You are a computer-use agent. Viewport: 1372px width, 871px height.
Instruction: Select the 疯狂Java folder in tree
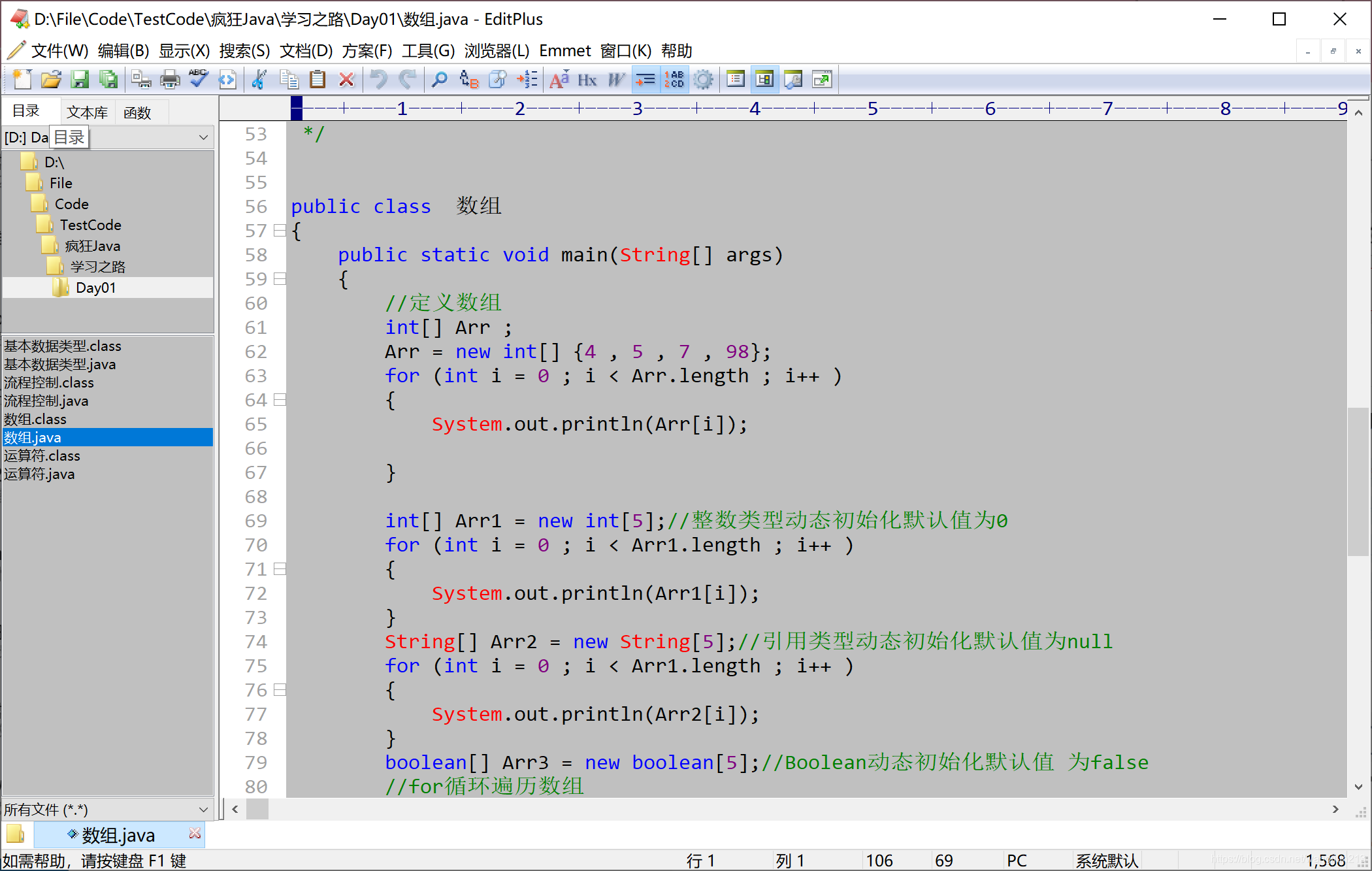coord(92,246)
